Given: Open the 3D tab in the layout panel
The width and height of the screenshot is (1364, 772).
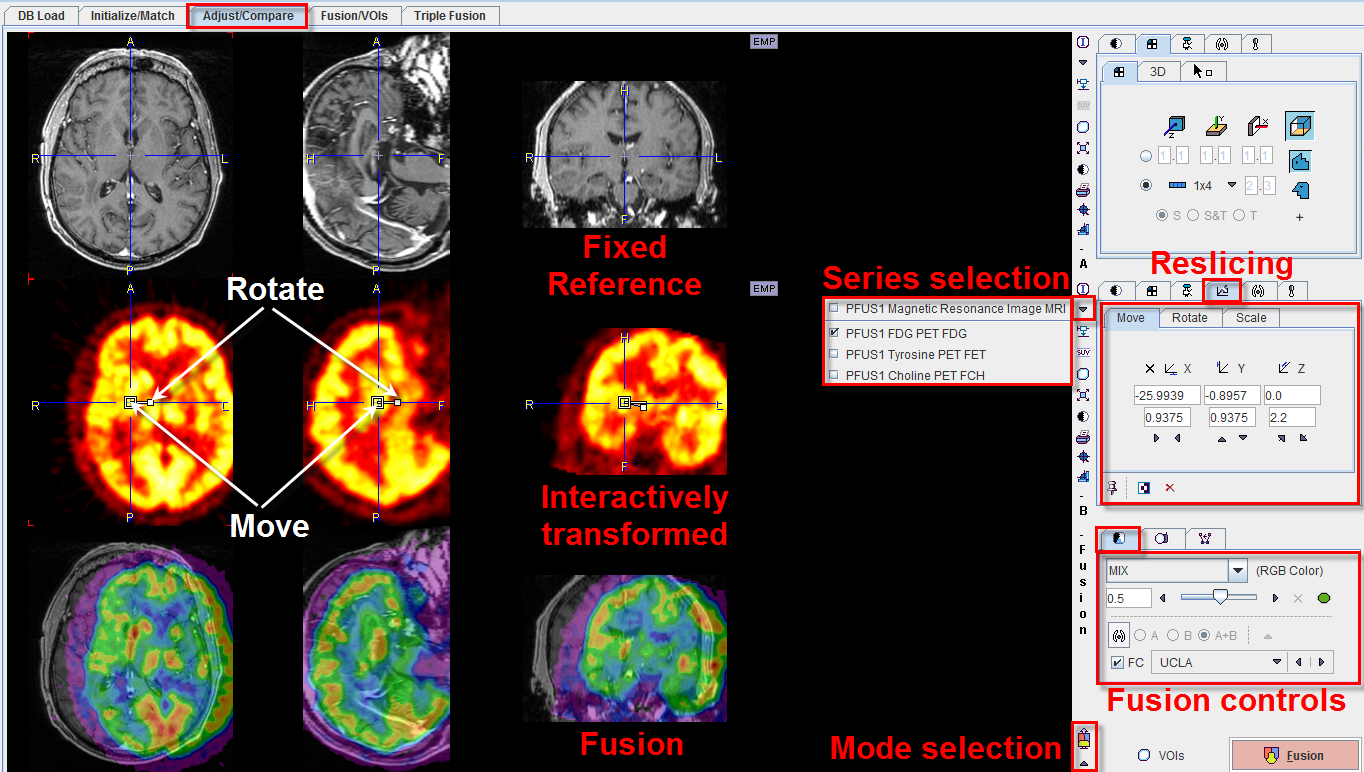Looking at the screenshot, I should [x=1158, y=72].
